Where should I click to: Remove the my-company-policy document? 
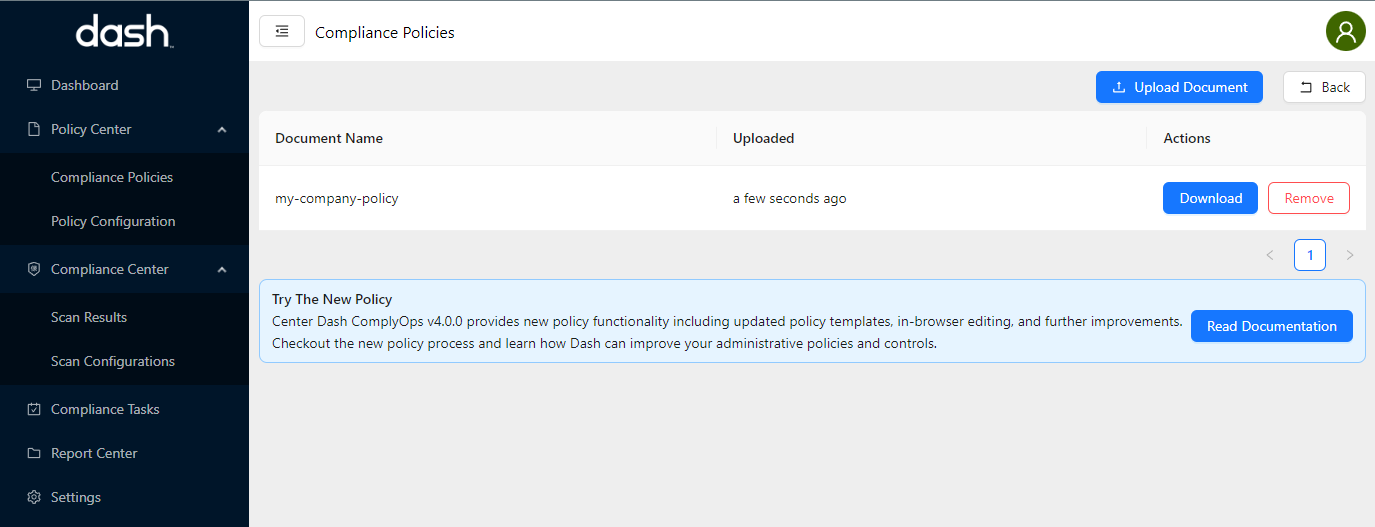click(x=1308, y=198)
